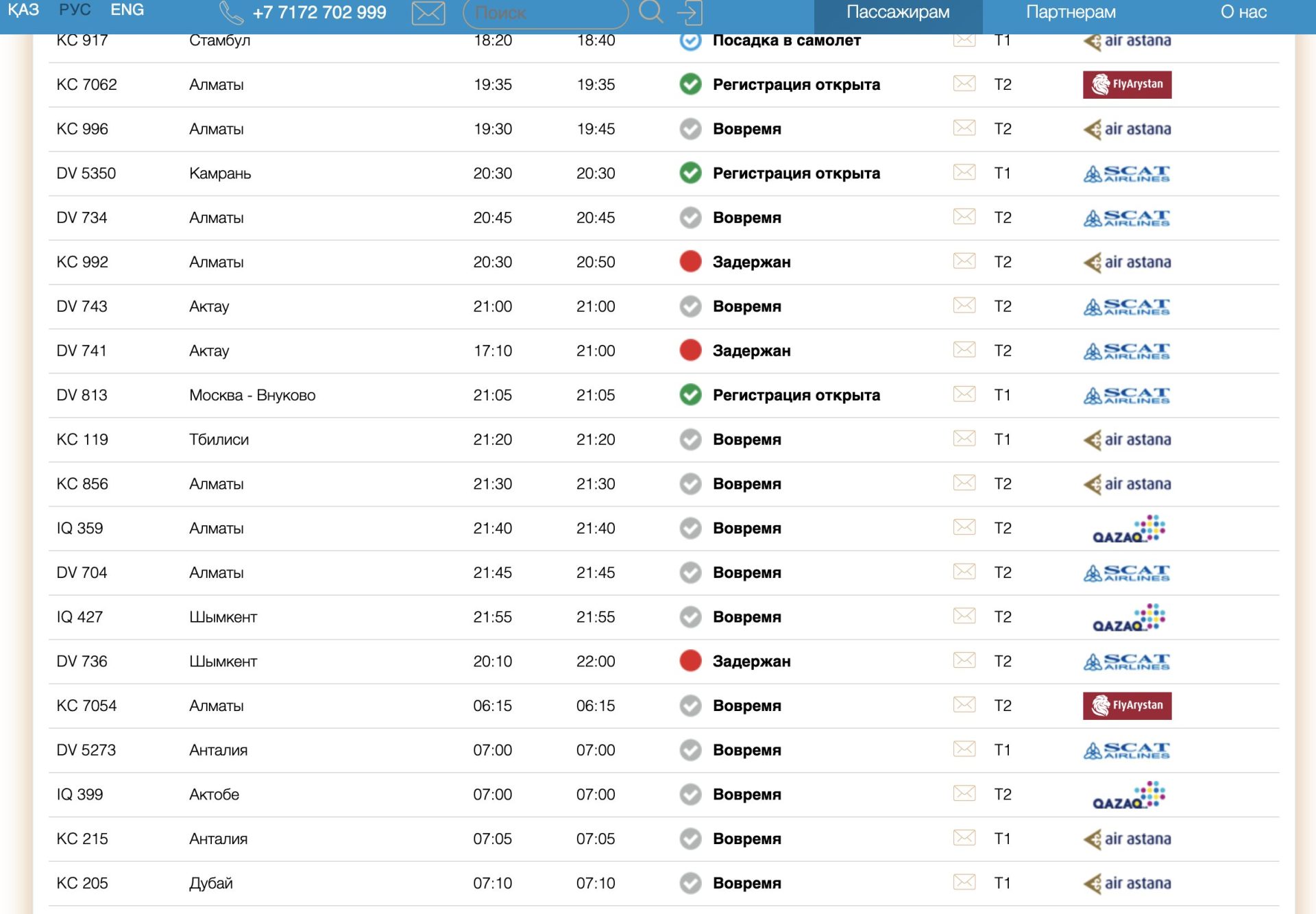Viewport: 1316px width, 914px height.
Task: Click envelope icon for flight IQ 427
Action: [x=964, y=616]
